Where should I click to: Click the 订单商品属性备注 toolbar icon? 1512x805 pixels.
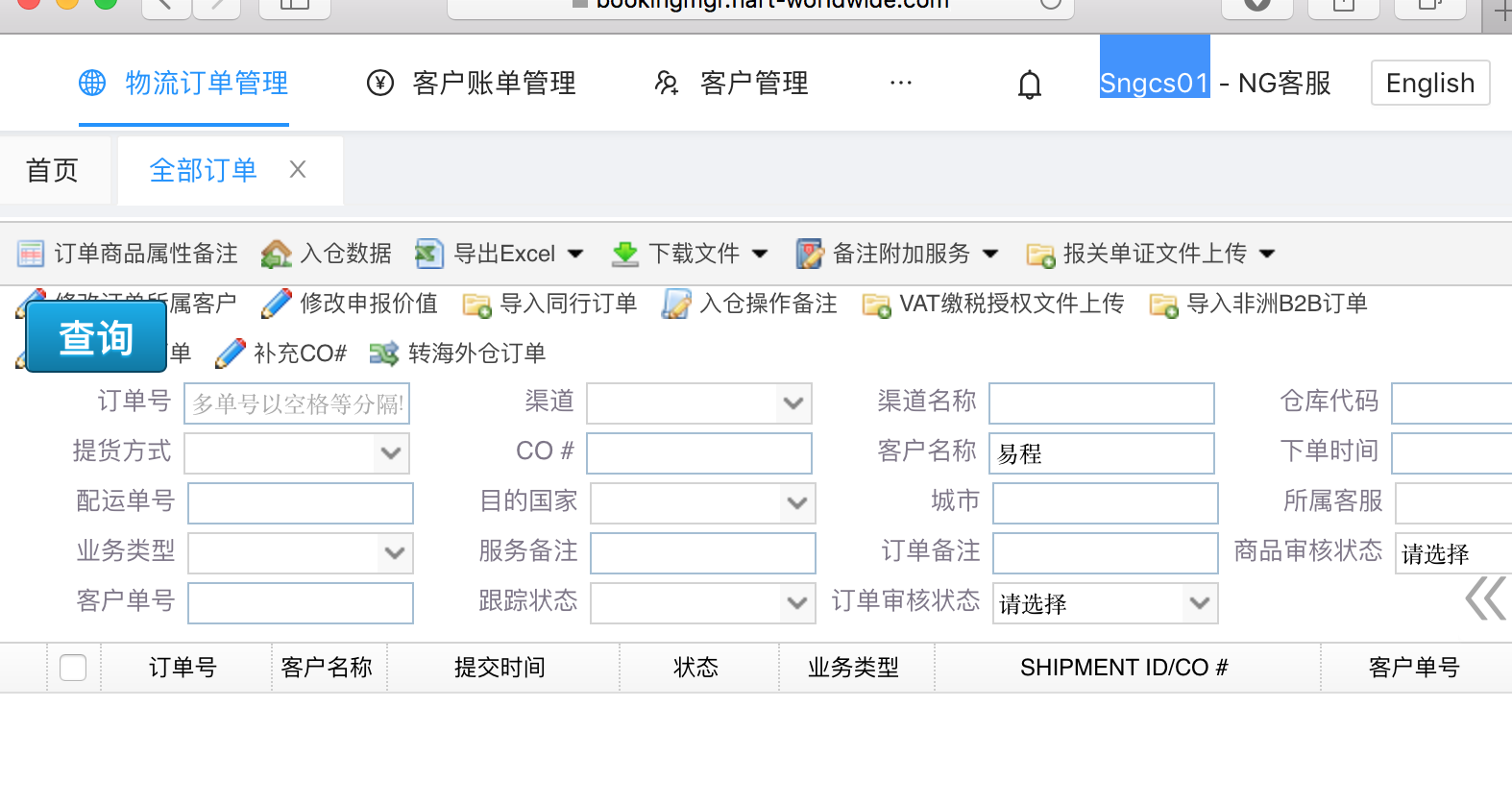click(31, 254)
